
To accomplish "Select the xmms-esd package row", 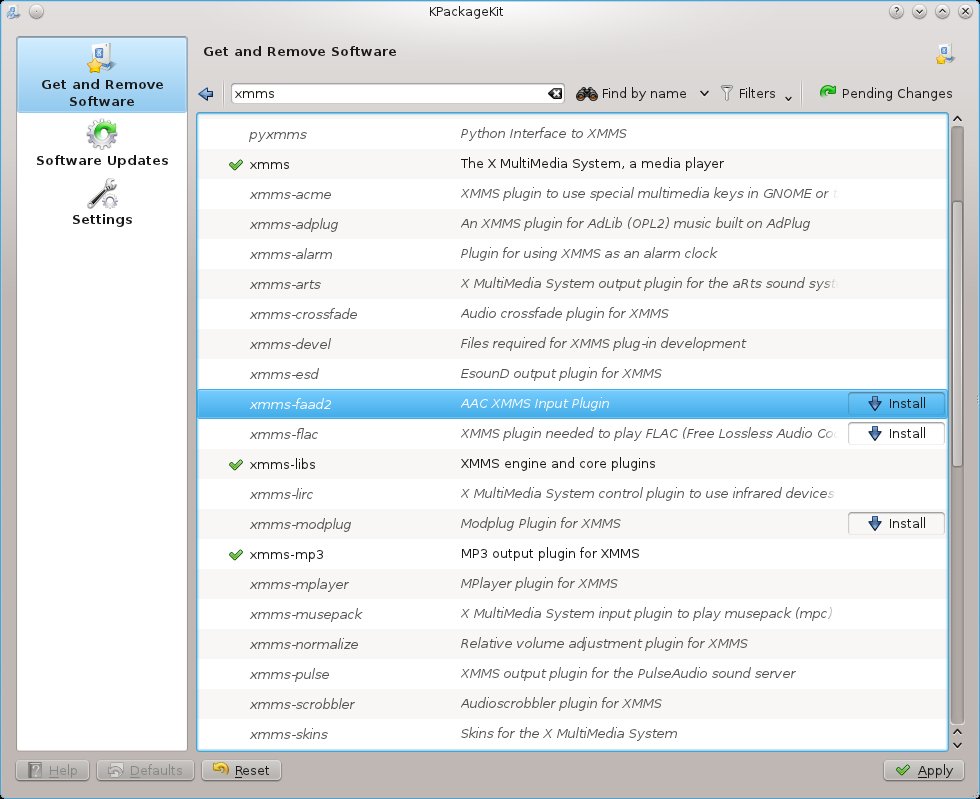I will click(x=572, y=374).
